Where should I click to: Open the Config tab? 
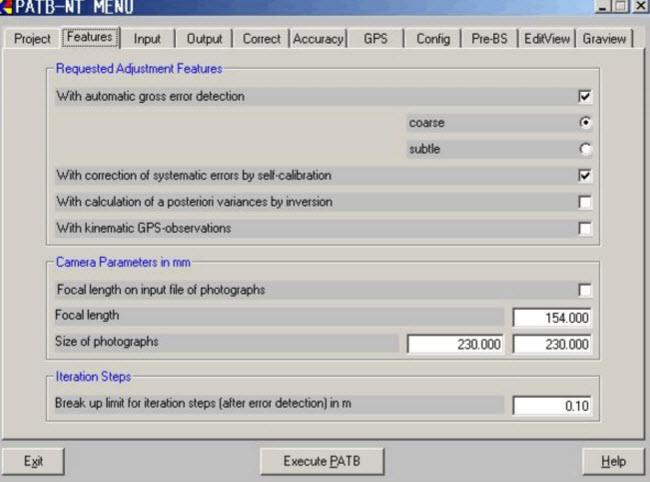[433, 39]
